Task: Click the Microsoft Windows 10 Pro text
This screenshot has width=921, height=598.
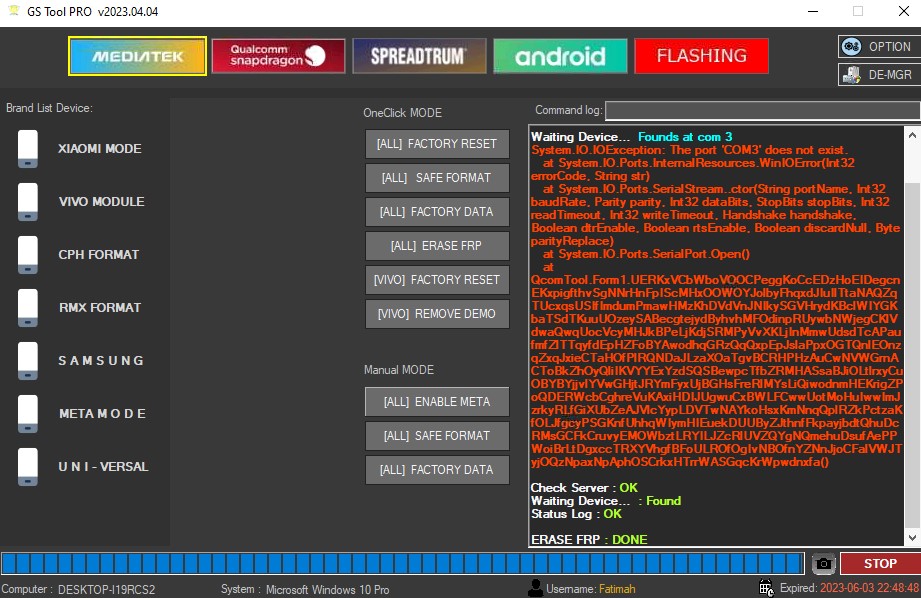Action: click(x=327, y=589)
